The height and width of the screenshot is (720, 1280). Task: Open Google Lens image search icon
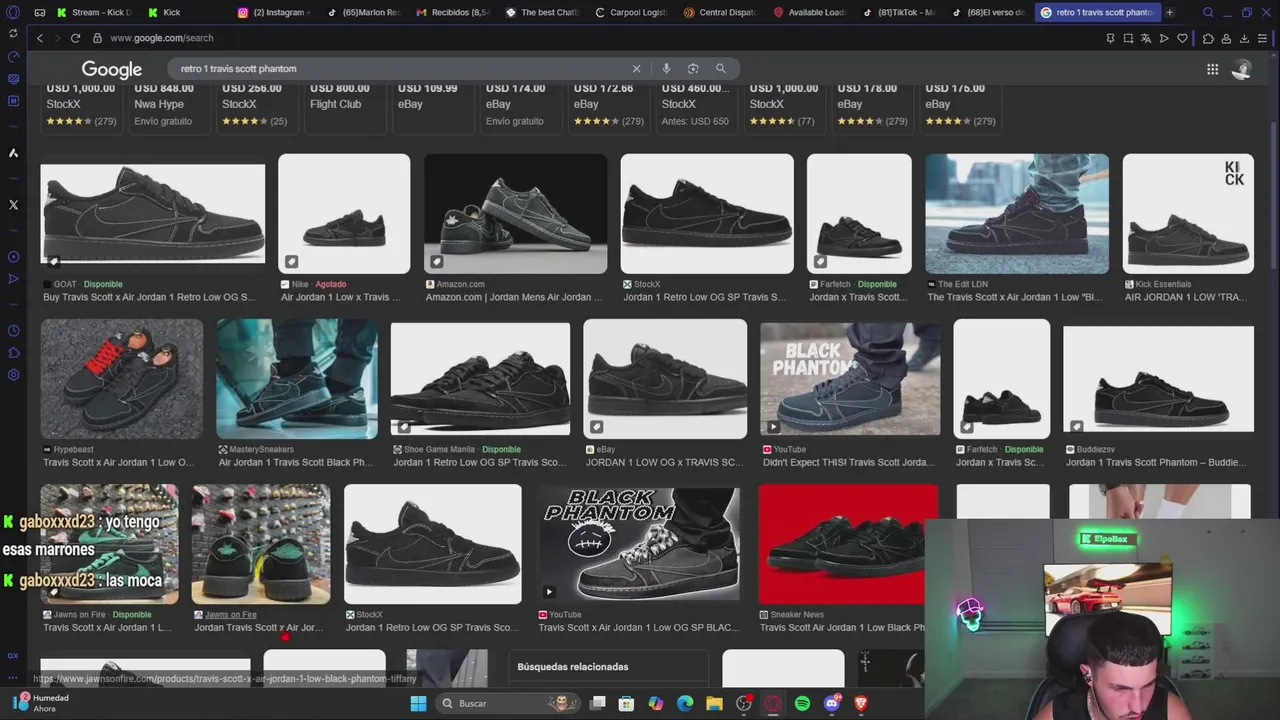693,69
